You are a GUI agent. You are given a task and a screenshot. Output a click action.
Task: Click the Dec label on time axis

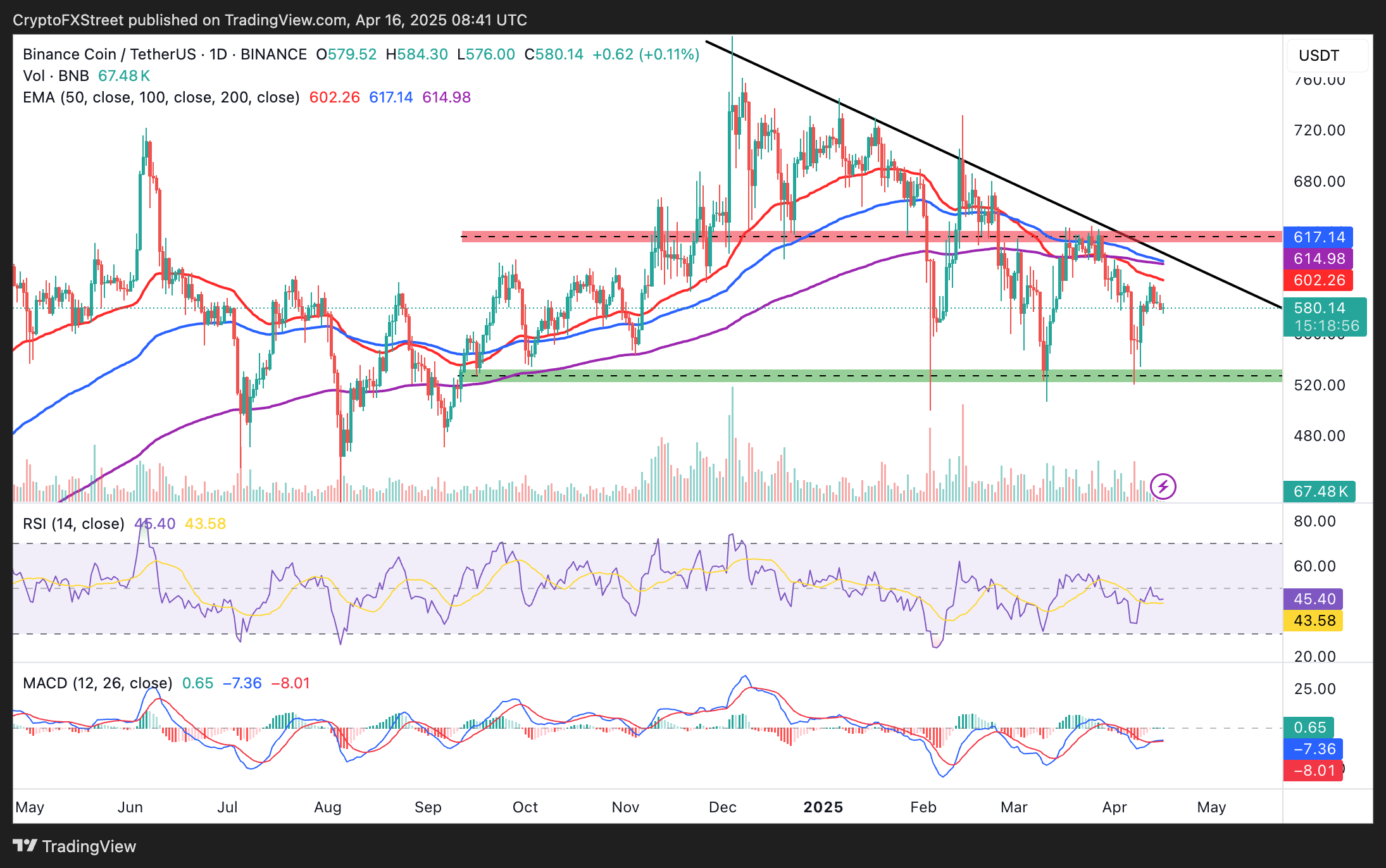point(722,807)
